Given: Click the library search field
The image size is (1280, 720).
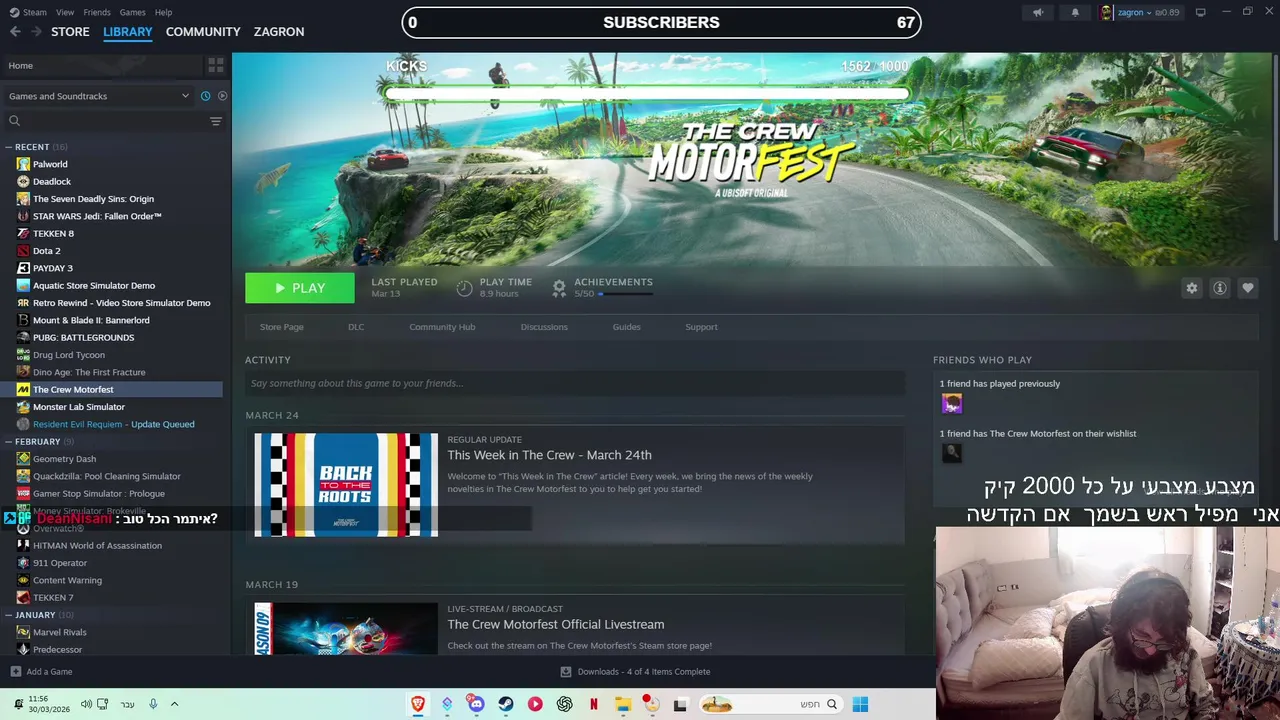Looking at the screenshot, I should [x=104, y=121].
